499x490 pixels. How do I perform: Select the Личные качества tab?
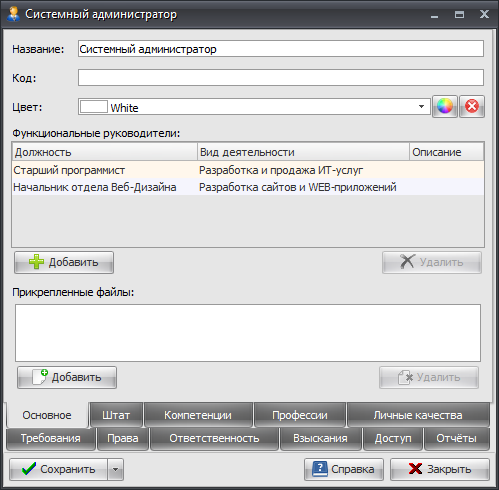tap(418, 415)
